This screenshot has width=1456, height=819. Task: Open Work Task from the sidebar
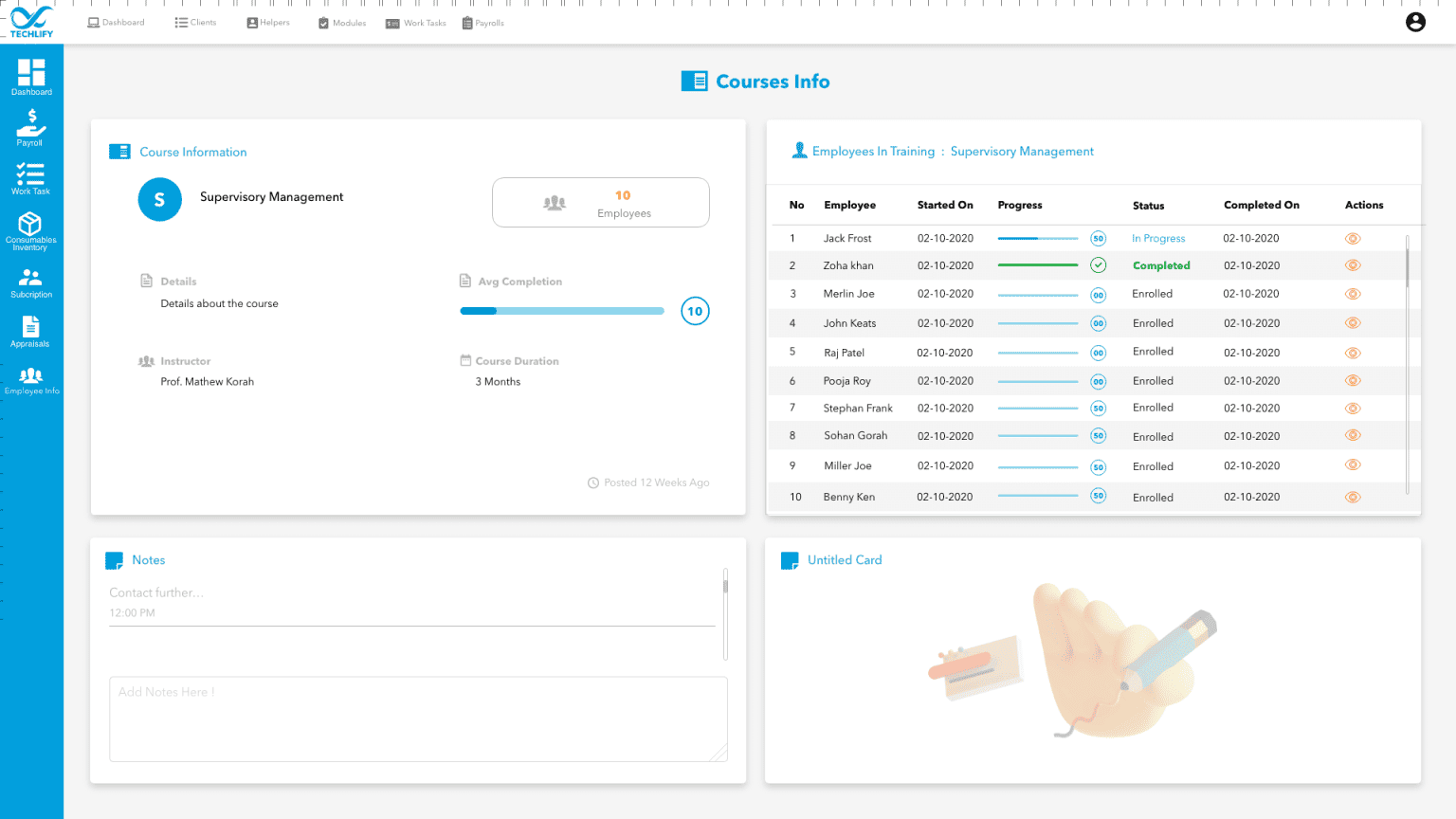31,177
